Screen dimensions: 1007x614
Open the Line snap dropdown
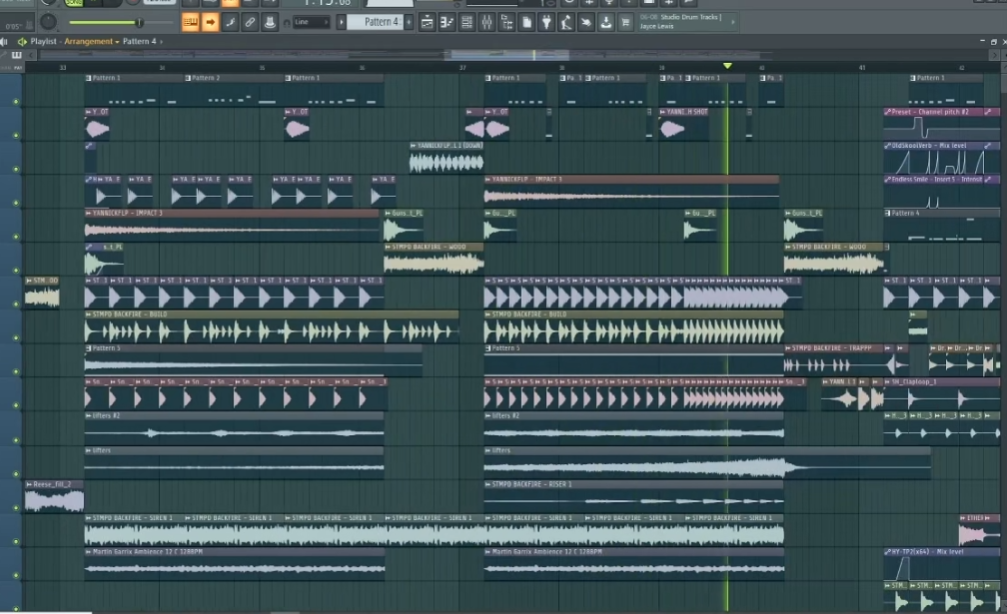click(x=312, y=21)
